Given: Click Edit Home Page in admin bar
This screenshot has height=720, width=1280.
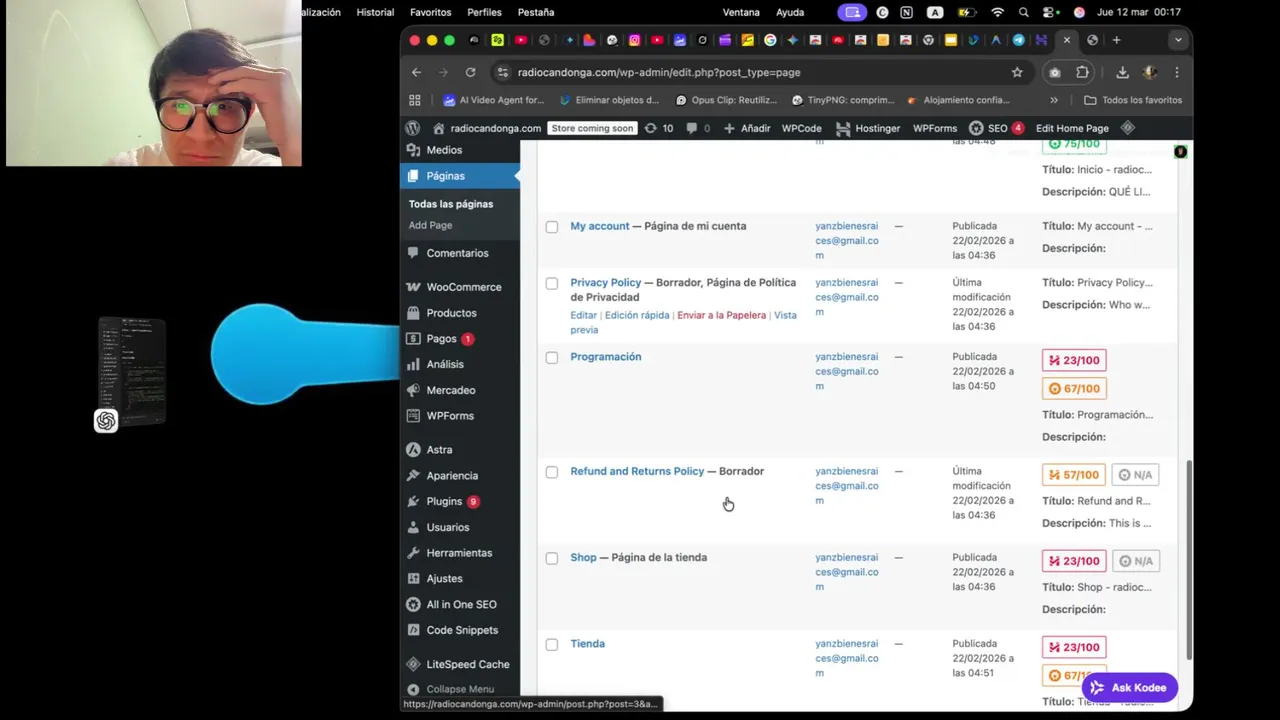Looking at the screenshot, I should [x=1072, y=128].
